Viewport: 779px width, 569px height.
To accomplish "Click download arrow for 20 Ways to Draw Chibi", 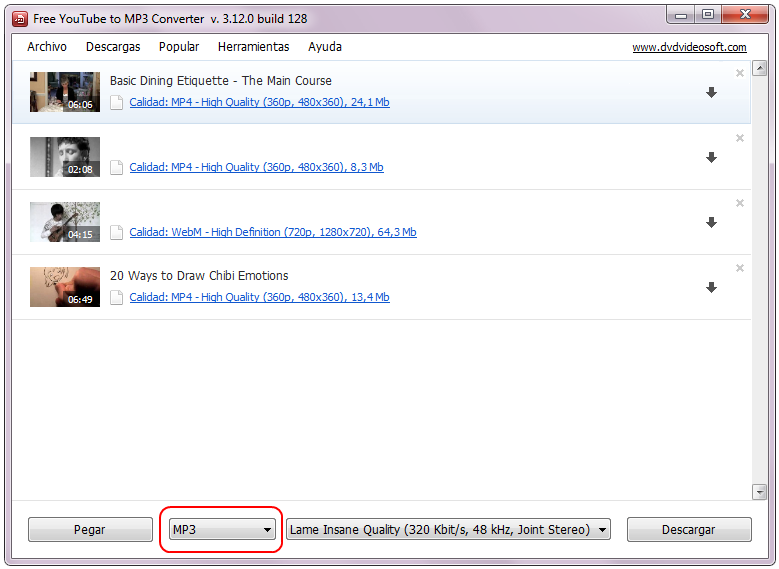I will click(711, 288).
